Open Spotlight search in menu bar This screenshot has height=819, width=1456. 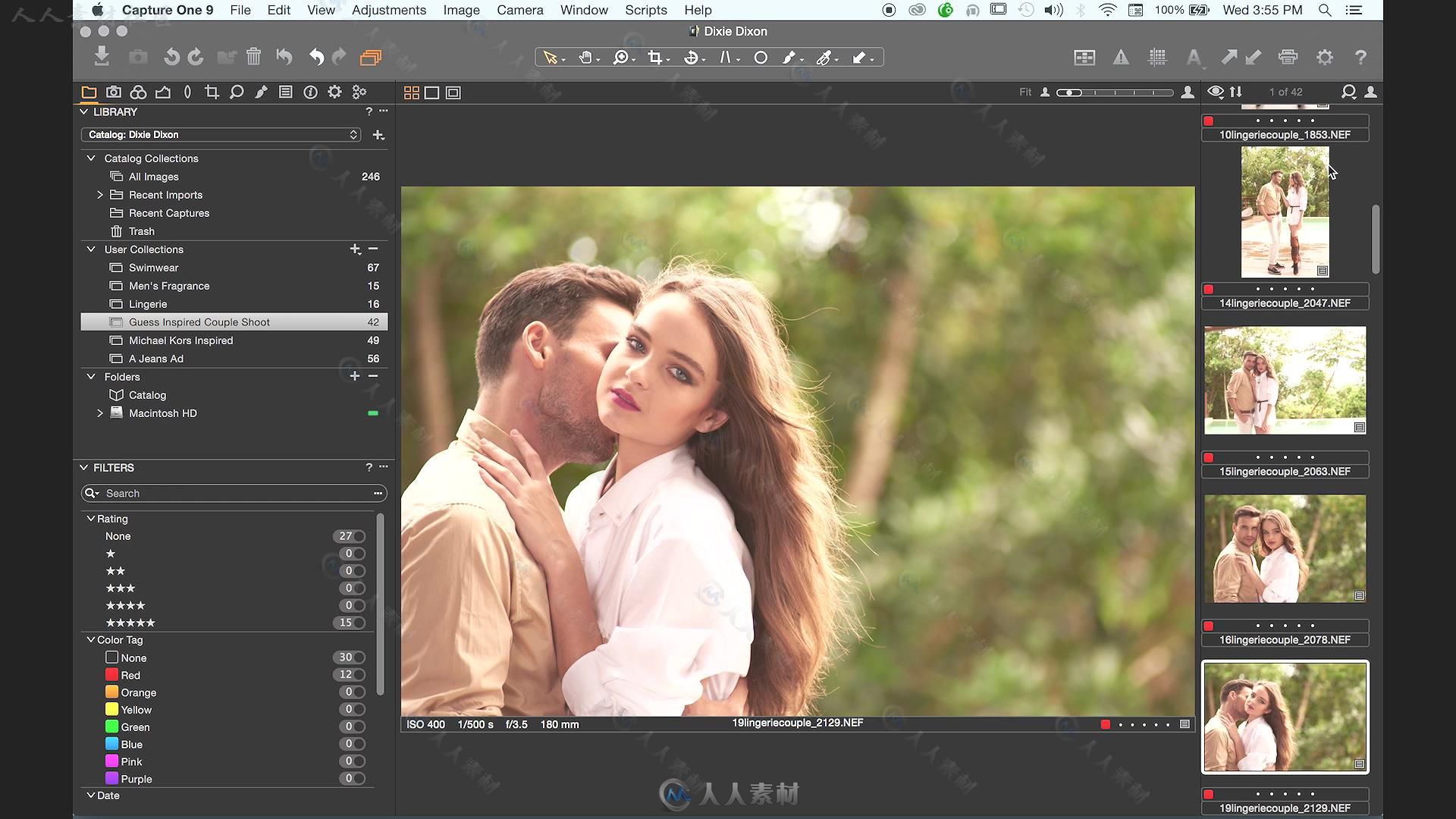tap(1325, 10)
